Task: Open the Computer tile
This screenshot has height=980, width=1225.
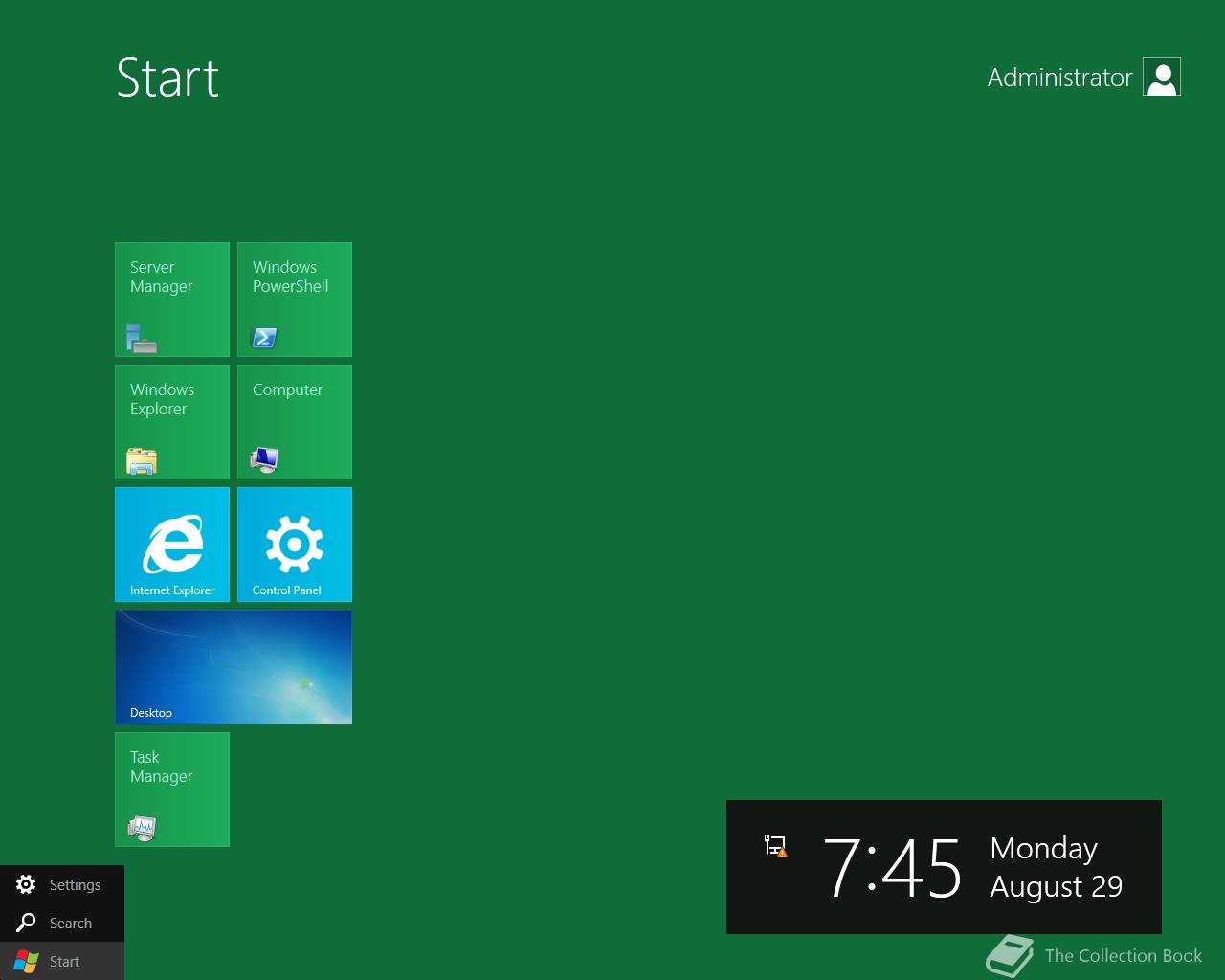Action: tap(295, 422)
